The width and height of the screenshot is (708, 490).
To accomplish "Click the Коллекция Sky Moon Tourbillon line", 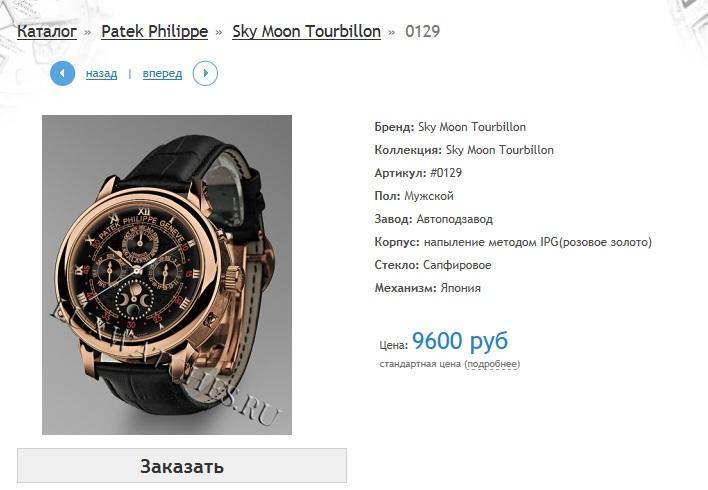I will pyautogui.click(x=464, y=150).
